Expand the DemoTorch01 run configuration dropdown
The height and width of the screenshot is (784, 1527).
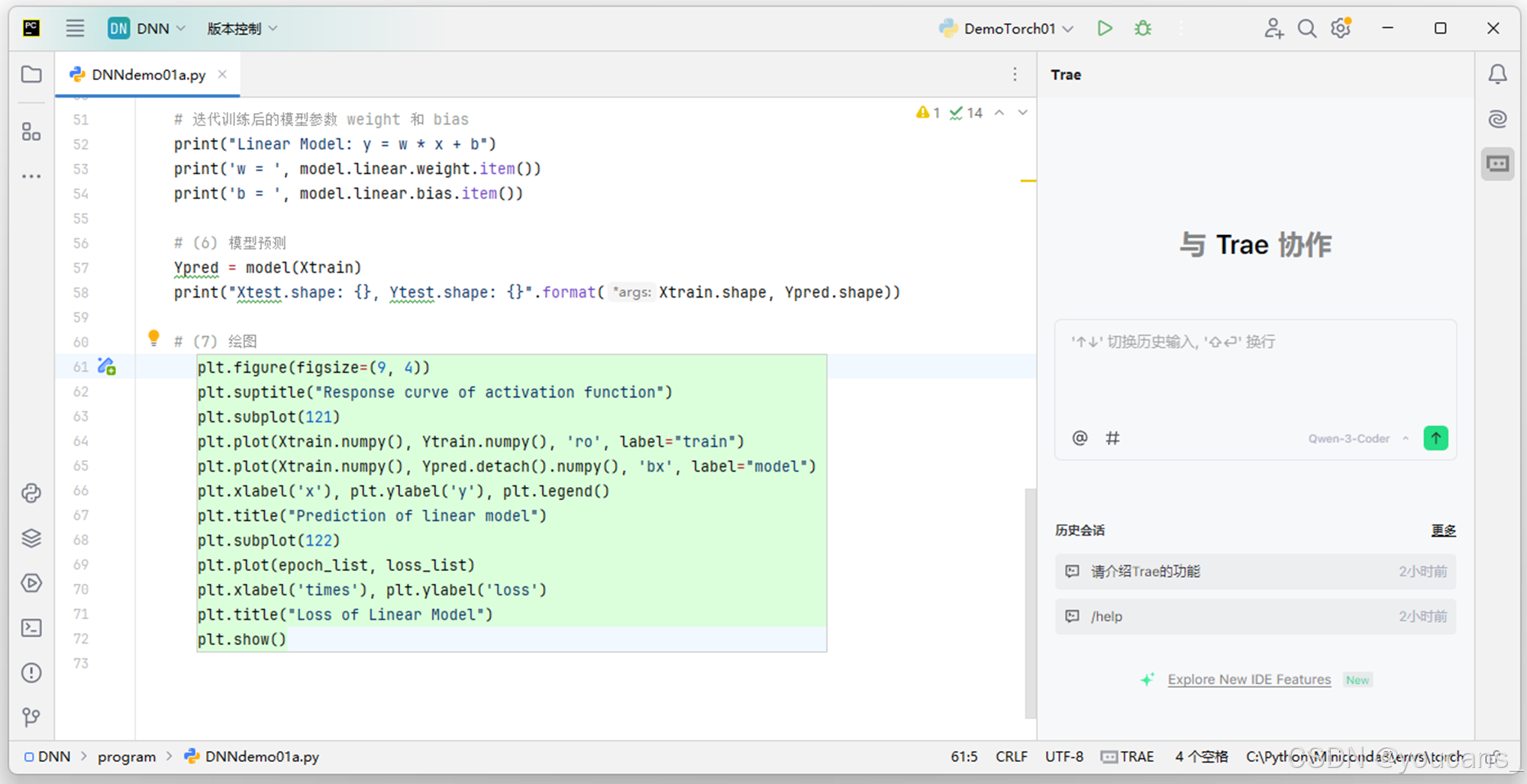coord(1006,29)
